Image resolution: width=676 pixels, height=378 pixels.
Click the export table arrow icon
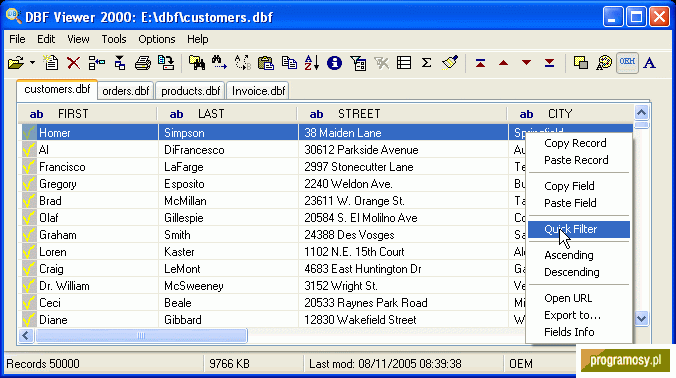(x=166, y=63)
